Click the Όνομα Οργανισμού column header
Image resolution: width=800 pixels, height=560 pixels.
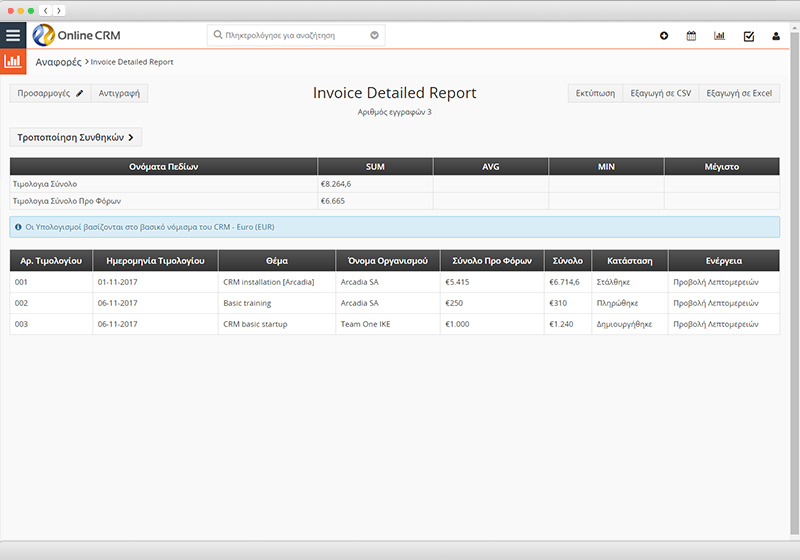(388, 261)
